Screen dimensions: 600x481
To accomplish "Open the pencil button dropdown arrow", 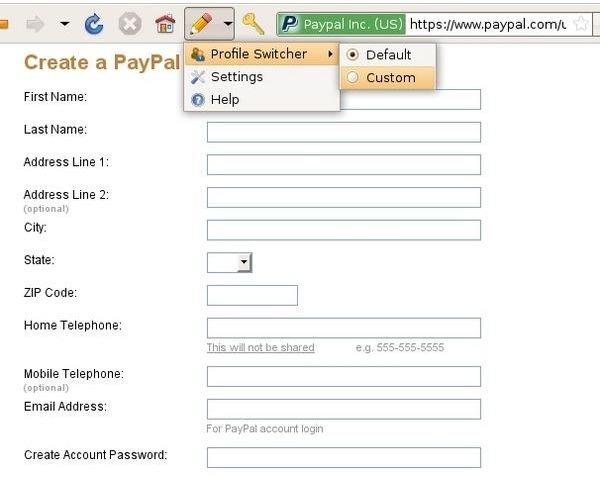I will click(228, 24).
